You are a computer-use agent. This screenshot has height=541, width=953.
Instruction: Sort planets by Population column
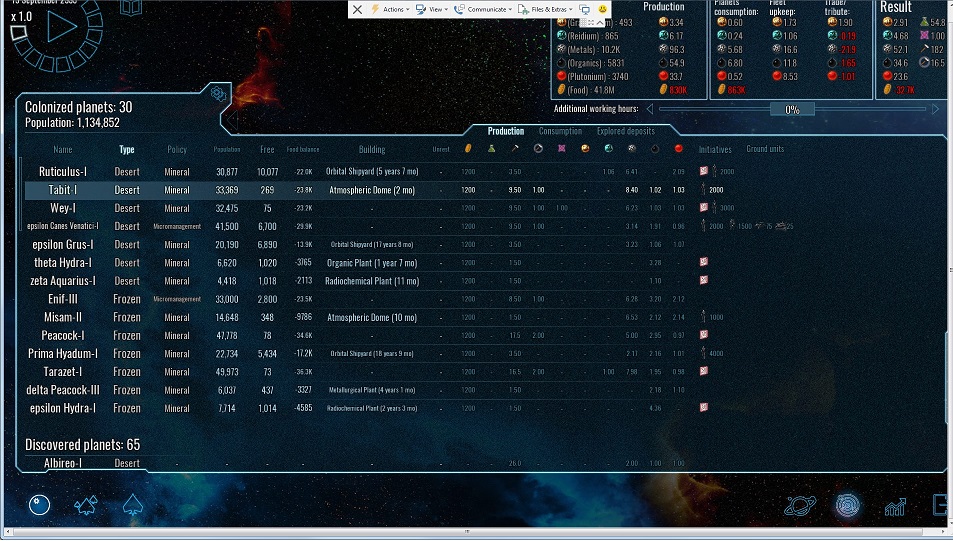[x=227, y=149]
